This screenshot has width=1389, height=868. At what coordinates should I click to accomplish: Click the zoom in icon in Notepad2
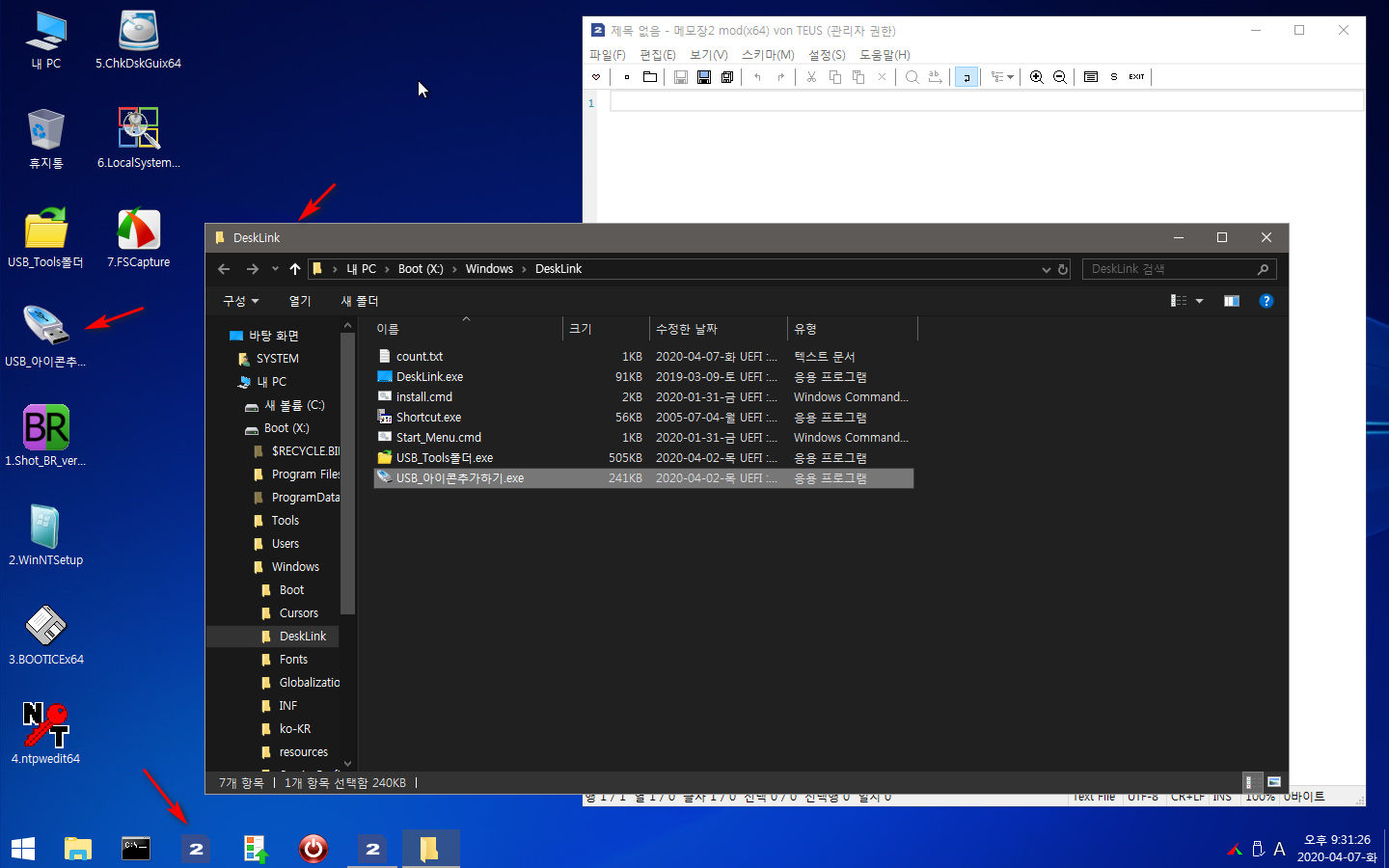(1037, 77)
